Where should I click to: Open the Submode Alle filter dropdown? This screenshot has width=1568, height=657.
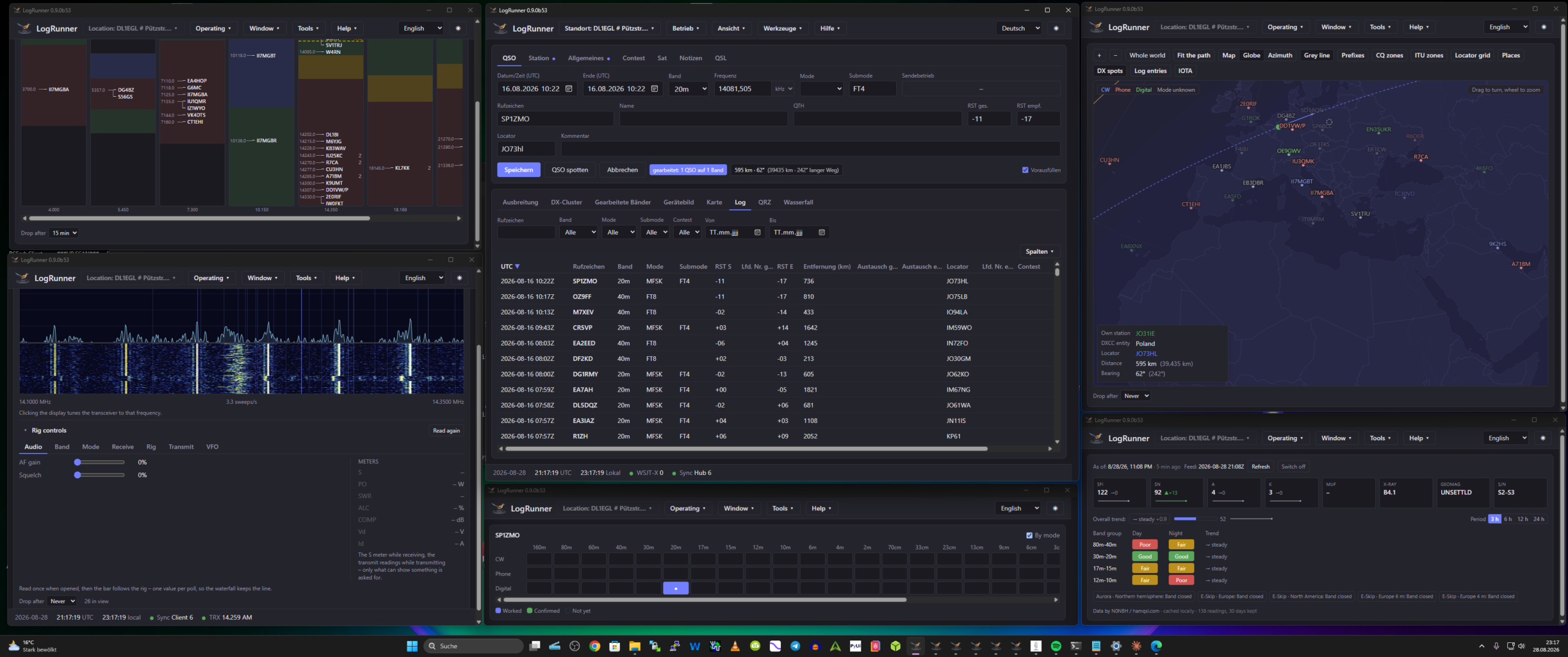(x=656, y=232)
